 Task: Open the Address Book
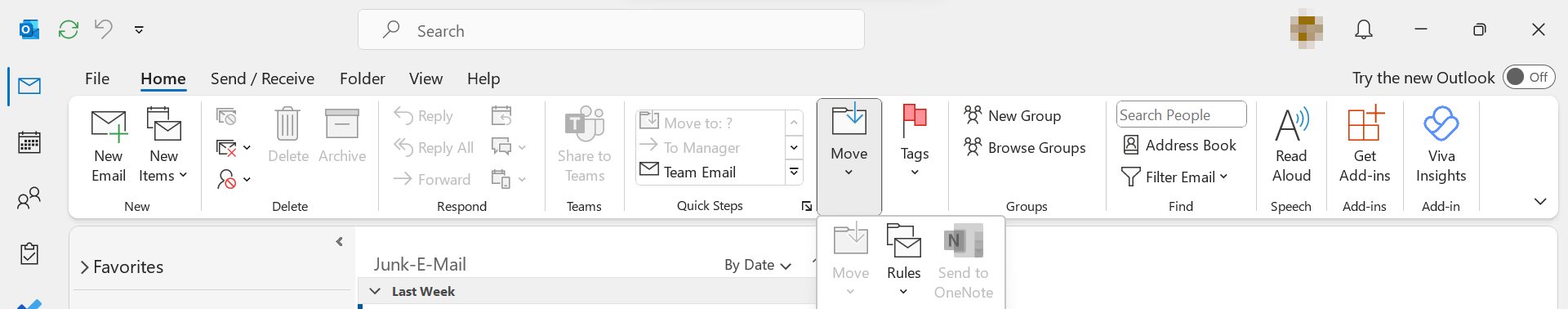click(1179, 146)
